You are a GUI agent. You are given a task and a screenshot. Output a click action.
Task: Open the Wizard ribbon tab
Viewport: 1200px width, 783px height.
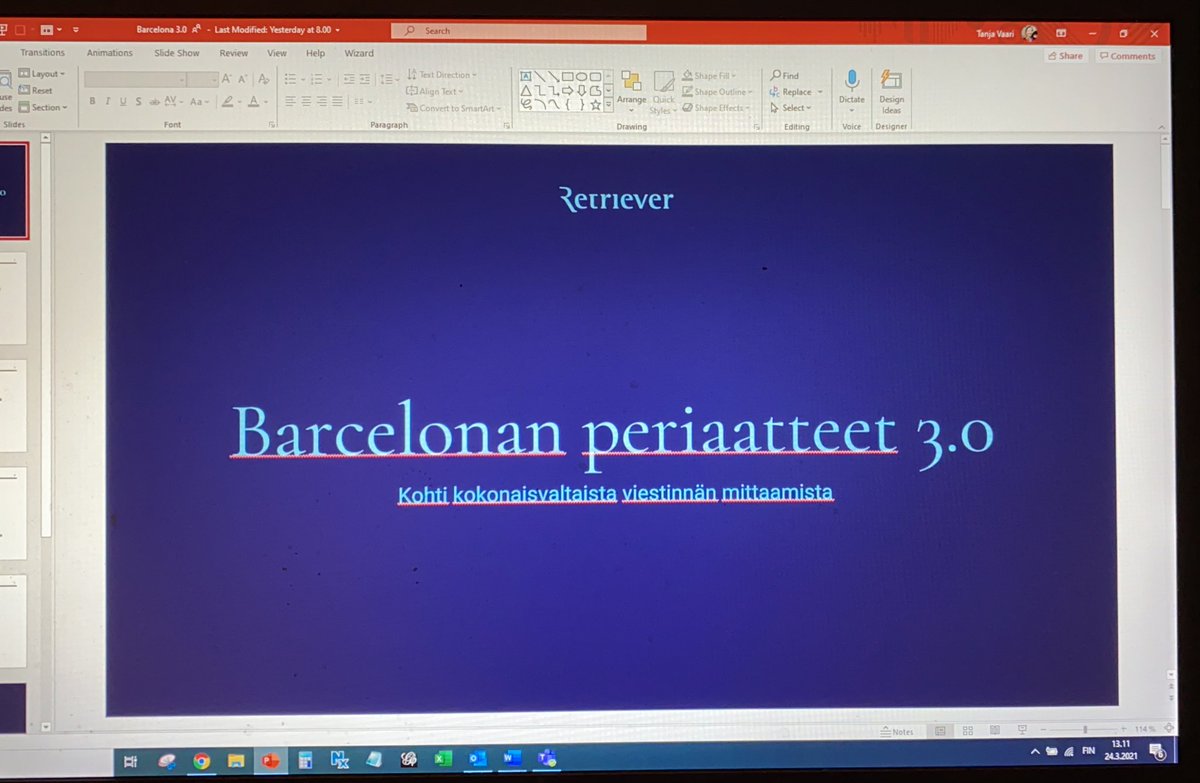[359, 53]
